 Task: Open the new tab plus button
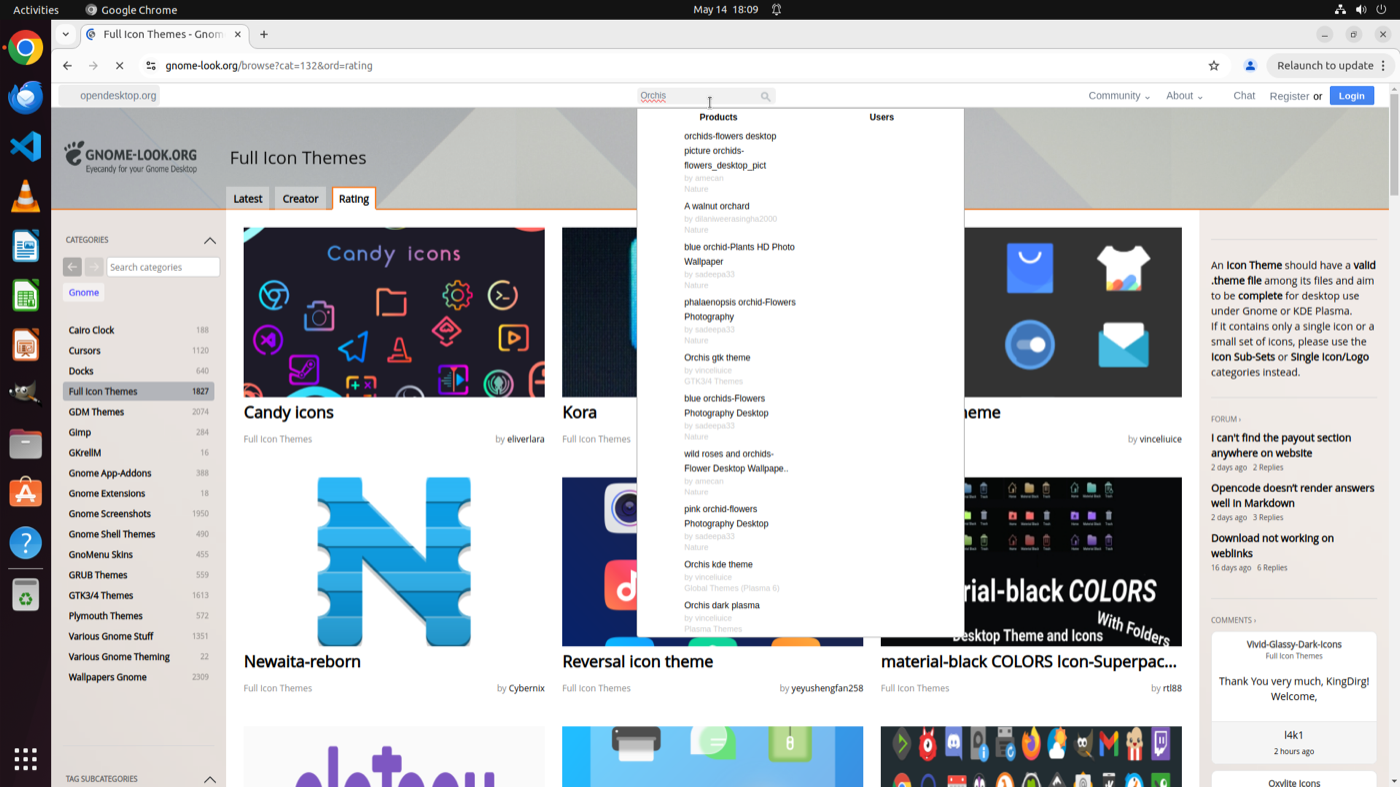click(x=264, y=34)
